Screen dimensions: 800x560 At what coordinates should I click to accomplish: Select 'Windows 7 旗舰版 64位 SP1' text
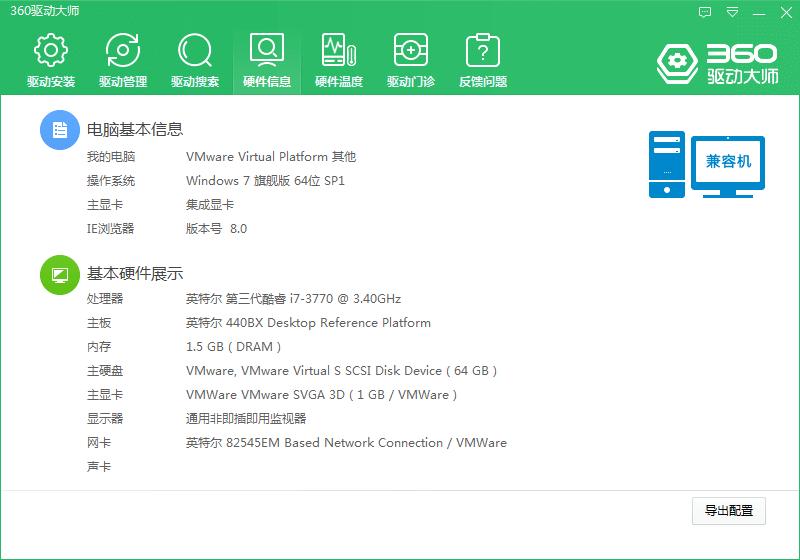pos(265,181)
